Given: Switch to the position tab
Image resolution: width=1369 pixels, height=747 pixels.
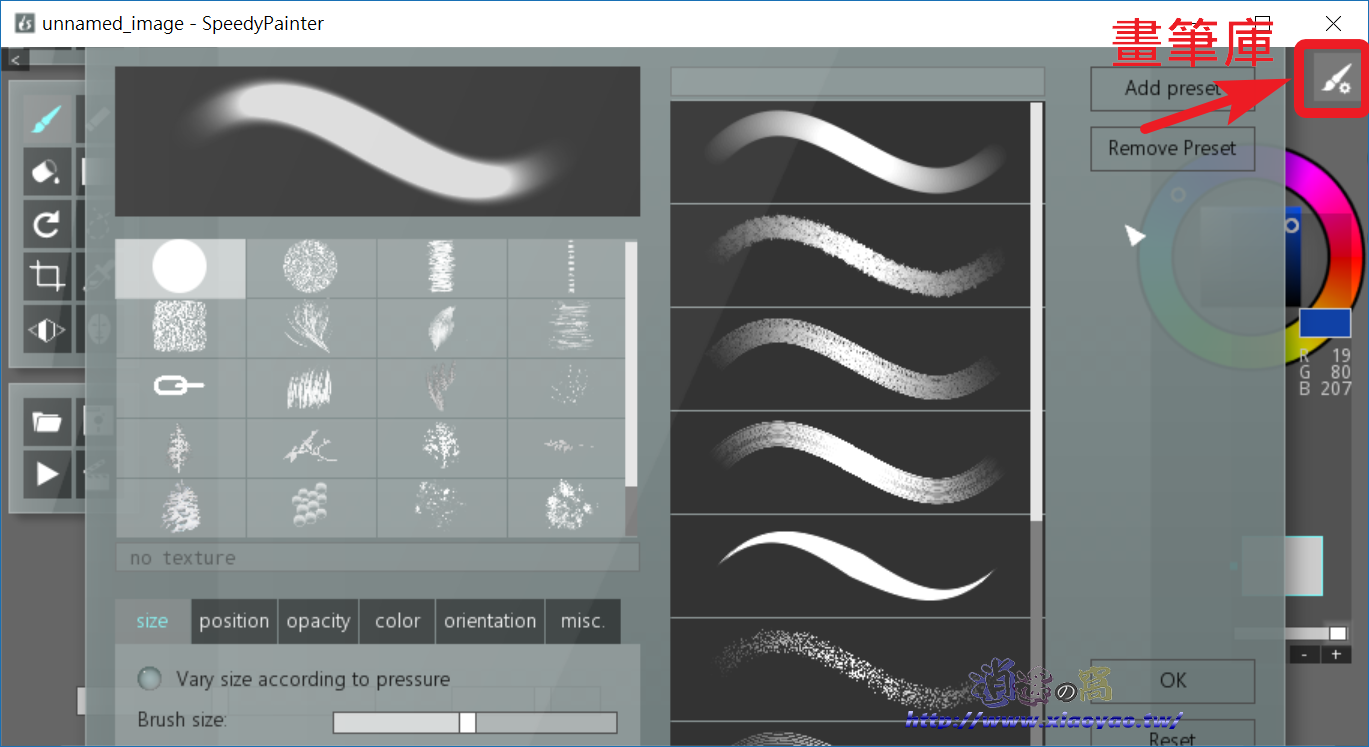Looking at the screenshot, I should [234, 621].
